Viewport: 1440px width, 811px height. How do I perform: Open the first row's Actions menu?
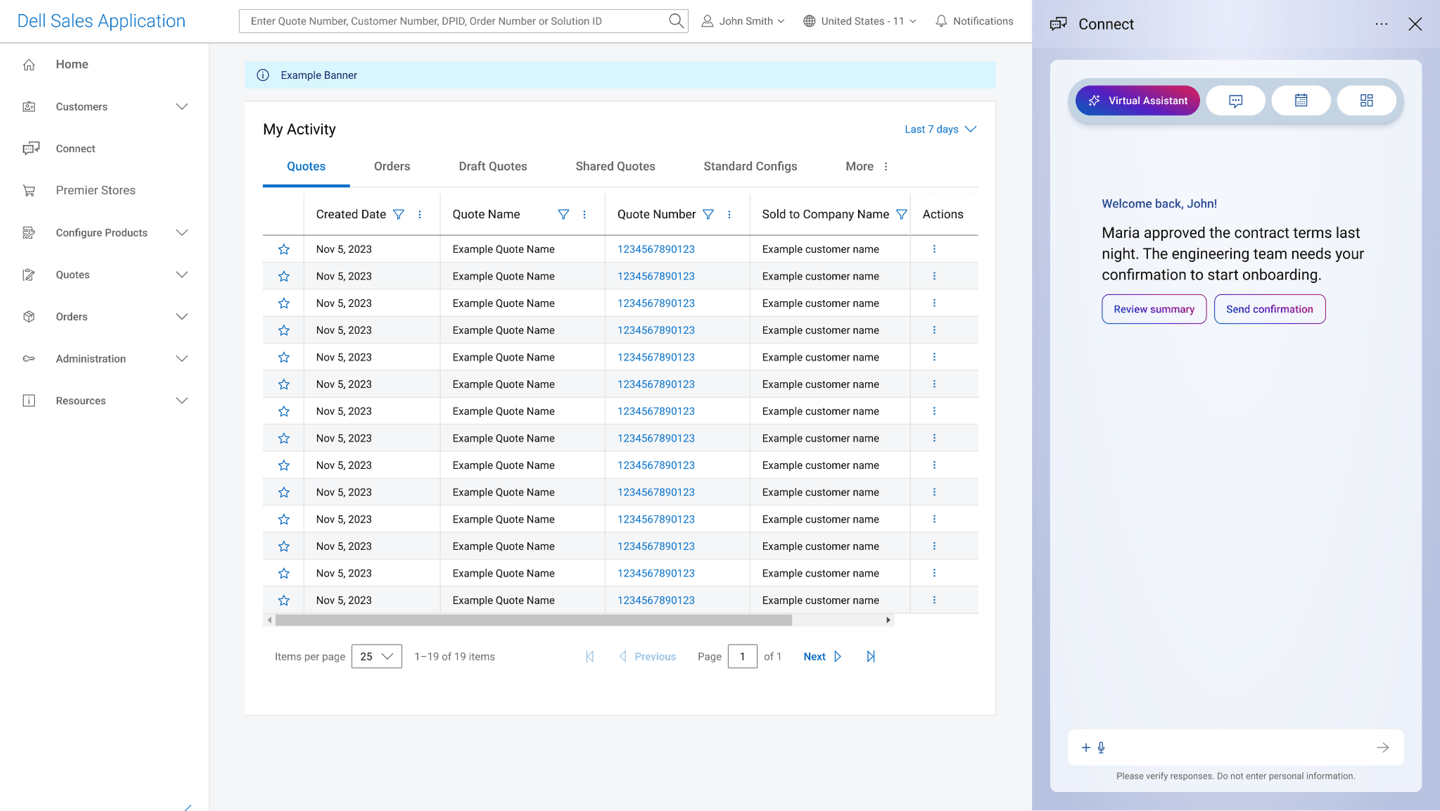(x=934, y=249)
